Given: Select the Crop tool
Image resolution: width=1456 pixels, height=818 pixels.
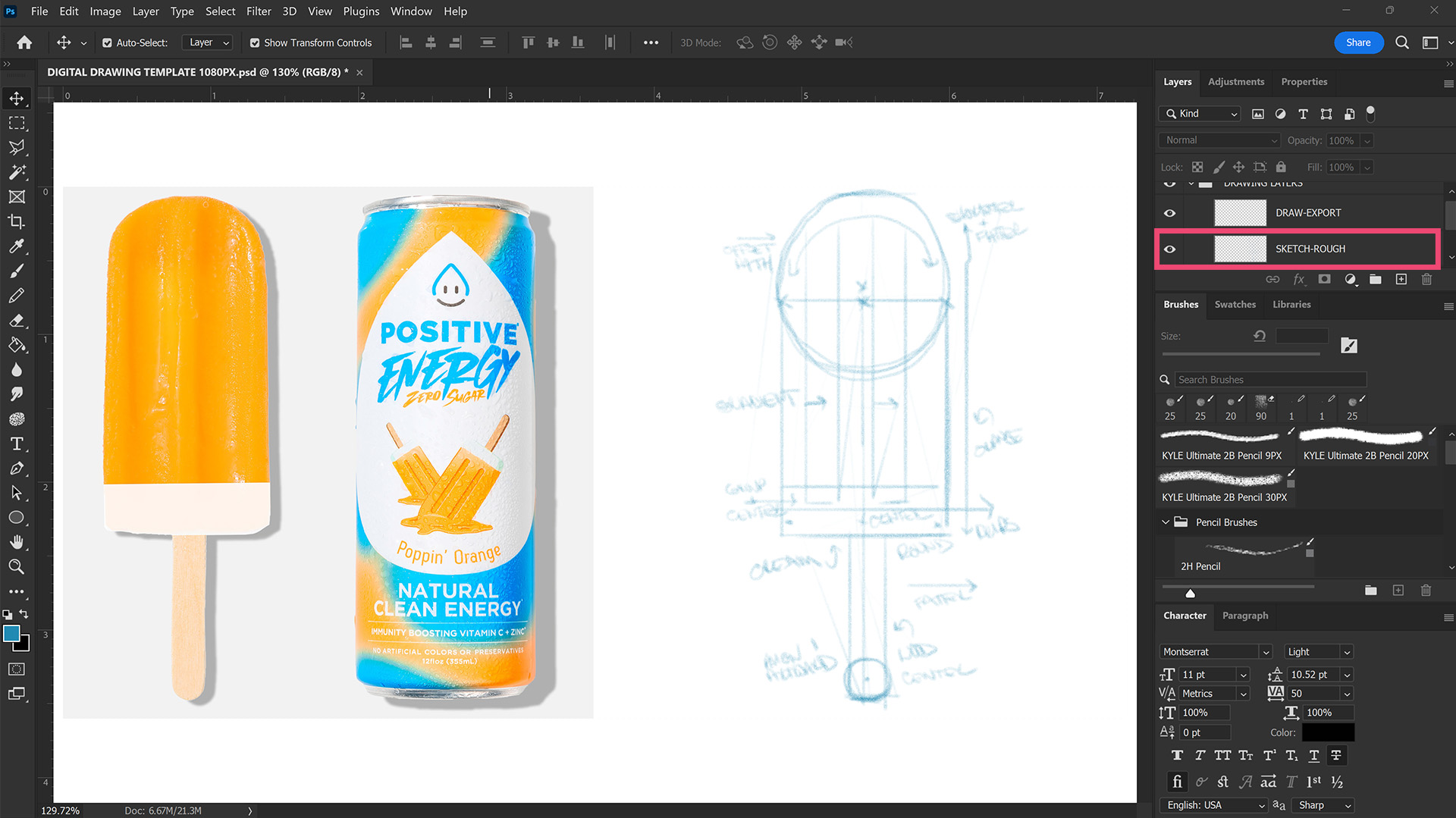Looking at the screenshot, I should pyautogui.click(x=17, y=221).
